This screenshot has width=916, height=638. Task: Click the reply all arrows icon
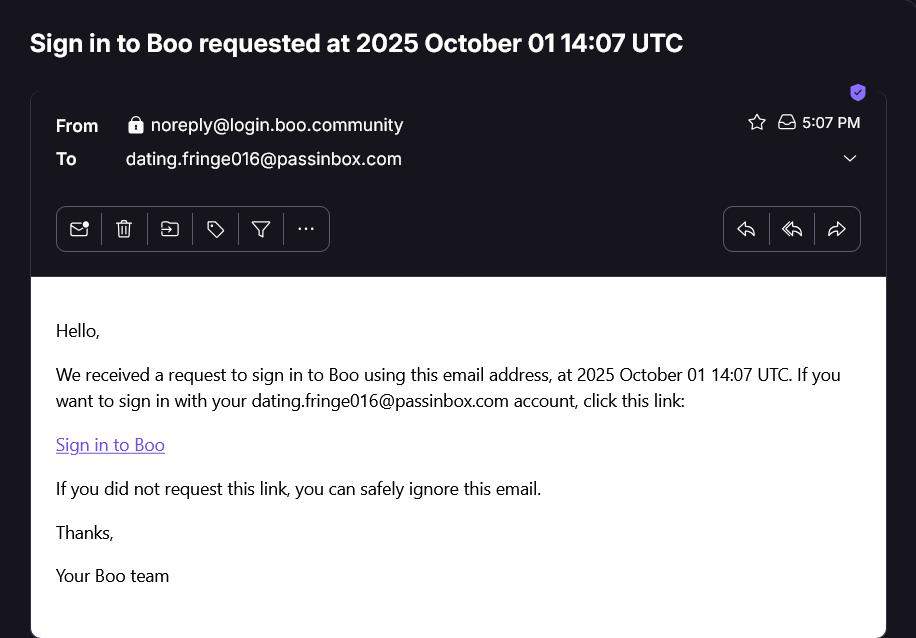(792, 229)
